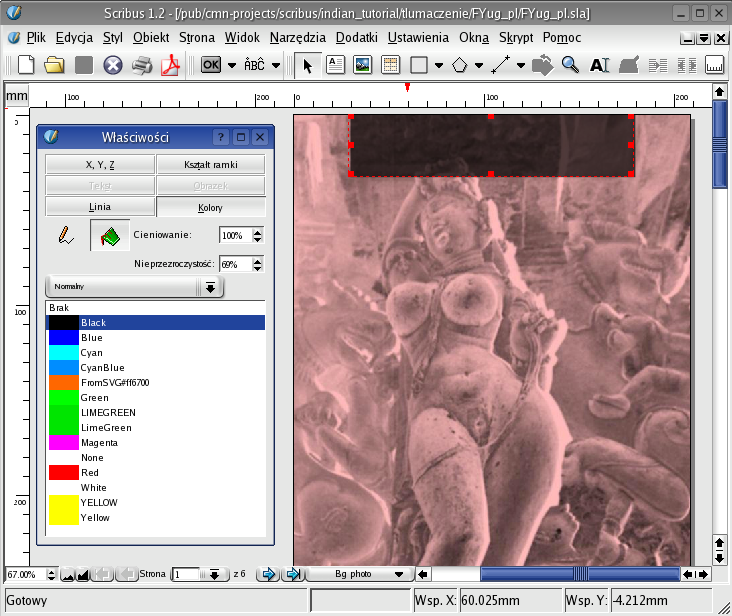Click the ABC spell-check style icon

(x=254, y=65)
